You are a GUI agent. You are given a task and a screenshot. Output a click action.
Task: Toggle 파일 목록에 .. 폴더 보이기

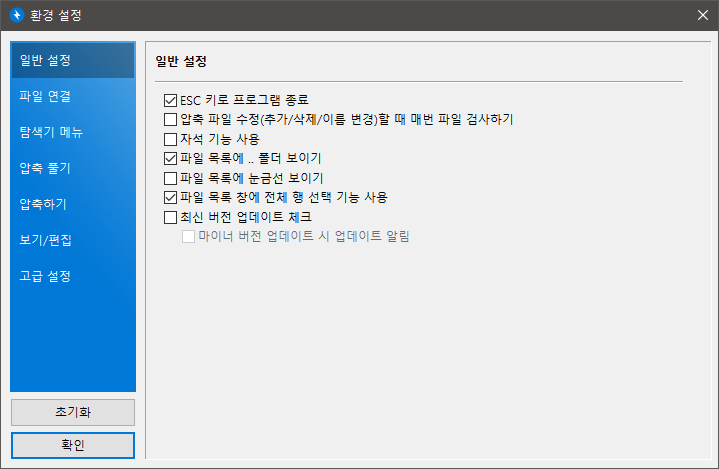pos(171,159)
